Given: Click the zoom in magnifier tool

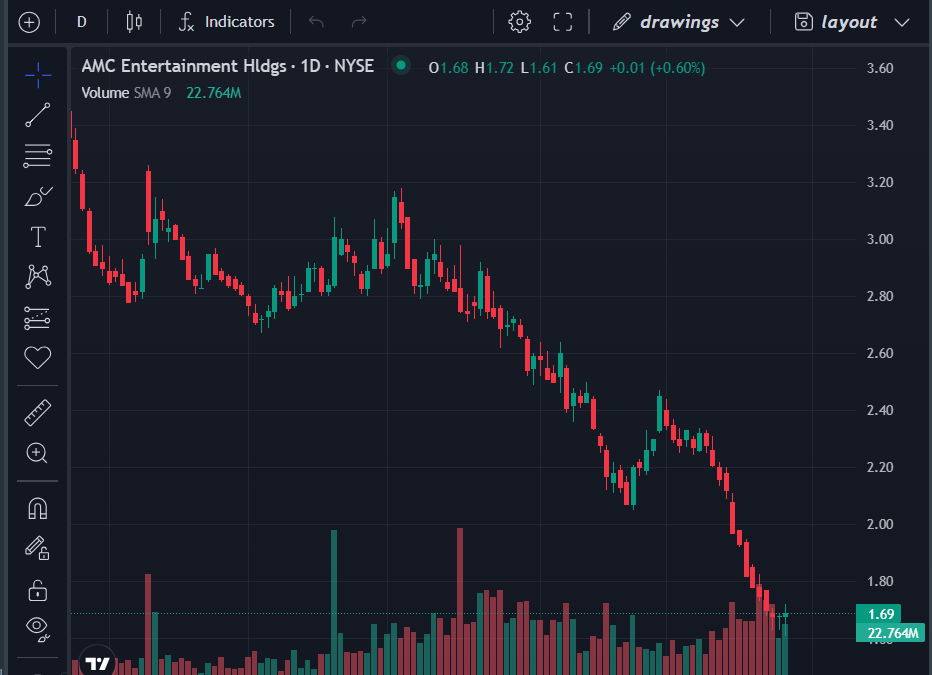Looking at the screenshot, I should point(38,453).
